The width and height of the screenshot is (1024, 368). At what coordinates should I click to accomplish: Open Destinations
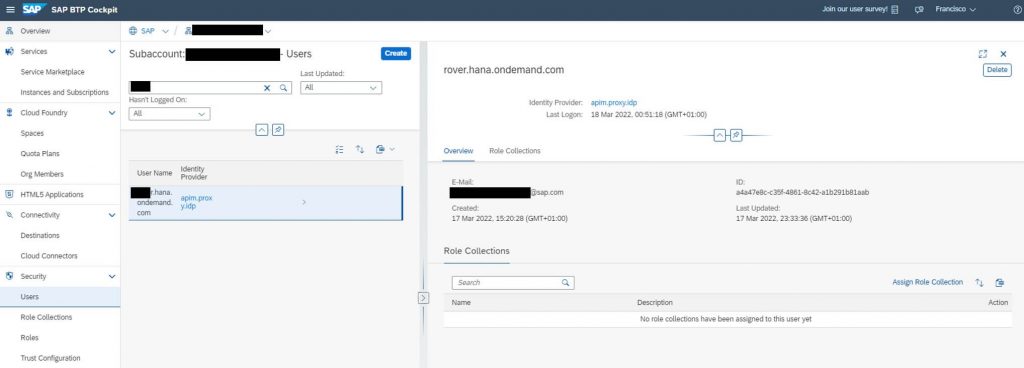pos(40,236)
